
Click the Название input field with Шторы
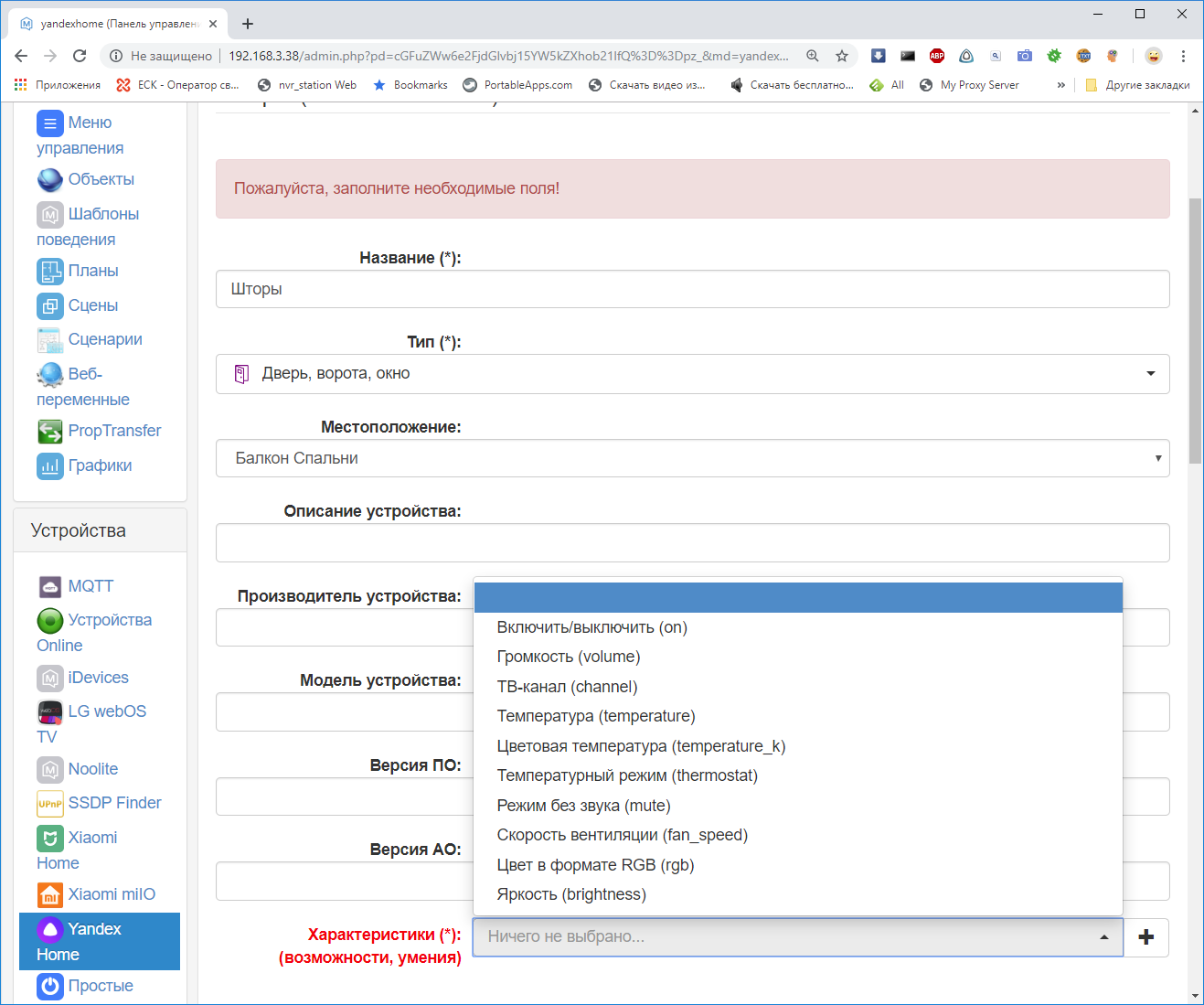coord(693,289)
